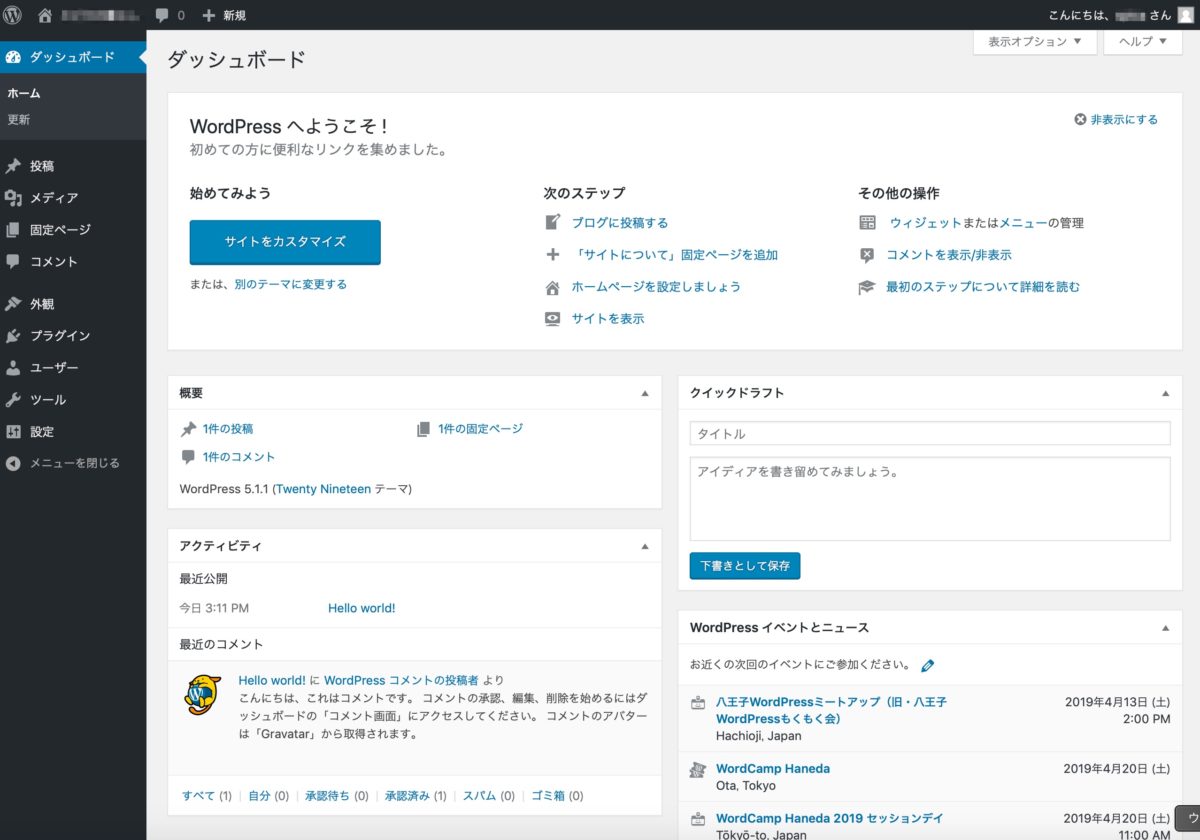Click the 1件の固定ページ link
The image size is (1200, 840).
pos(481,429)
